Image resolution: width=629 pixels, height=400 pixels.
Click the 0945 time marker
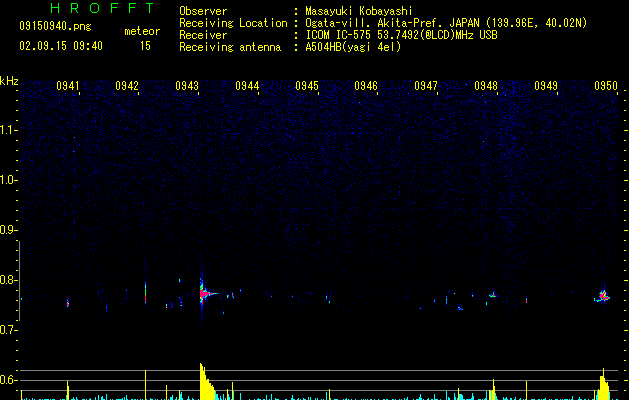click(307, 86)
